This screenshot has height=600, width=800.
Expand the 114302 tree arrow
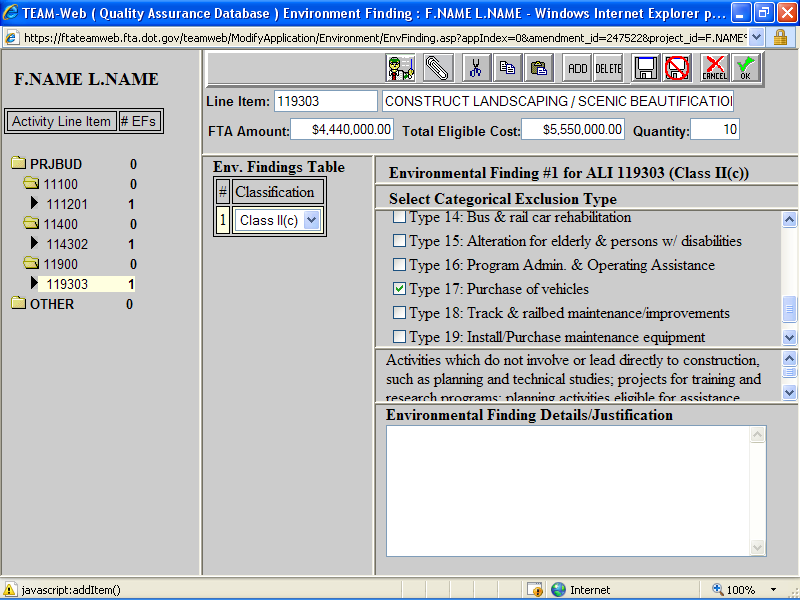[x=36, y=244]
